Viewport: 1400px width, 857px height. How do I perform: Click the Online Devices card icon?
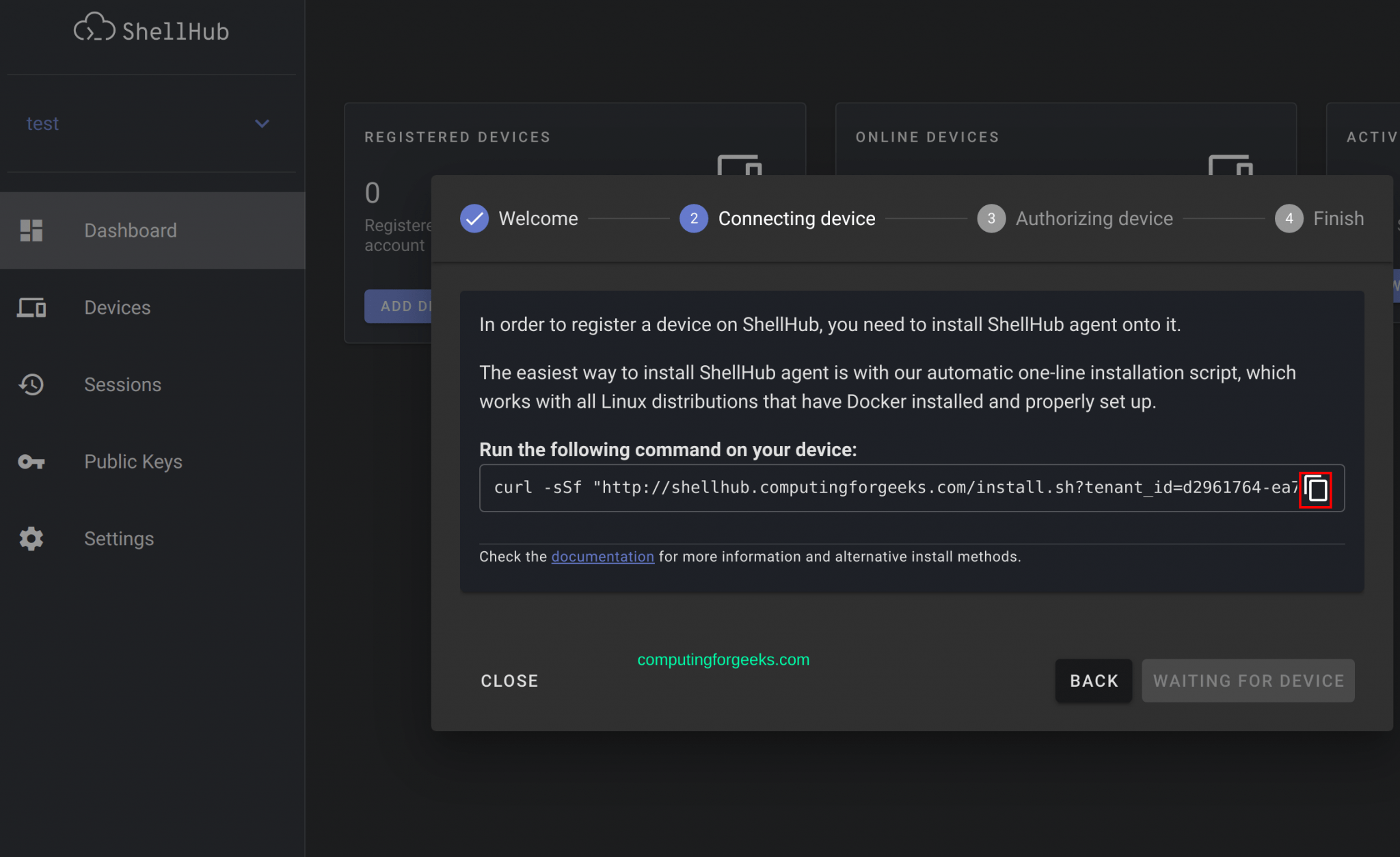tap(1230, 165)
